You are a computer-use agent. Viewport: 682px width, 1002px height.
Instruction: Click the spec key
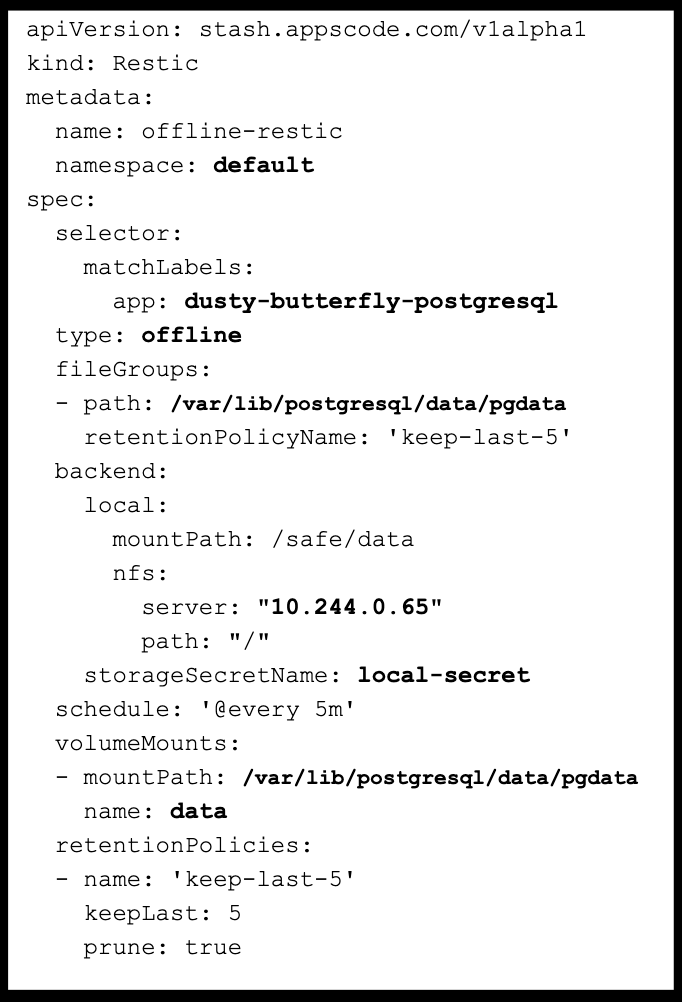(61, 200)
